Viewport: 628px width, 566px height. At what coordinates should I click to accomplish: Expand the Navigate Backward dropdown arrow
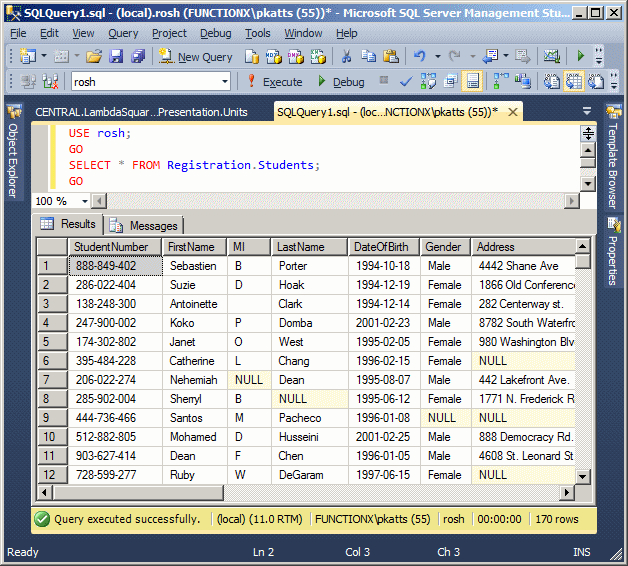click(x=506, y=56)
